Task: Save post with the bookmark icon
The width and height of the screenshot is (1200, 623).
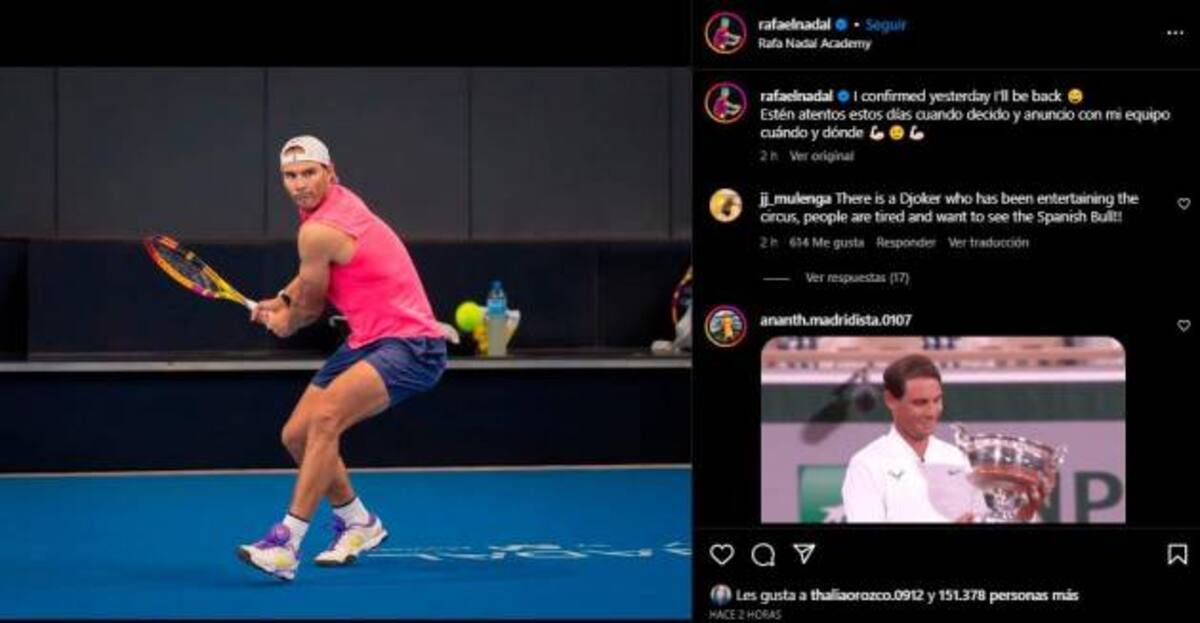Action: [x=1178, y=554]
